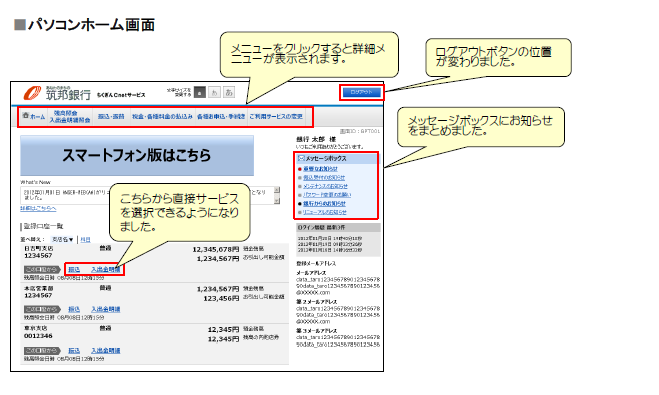Click the スマートフォン版はこちら banner
Screen dimensions: 659x395
coord(137,155)
